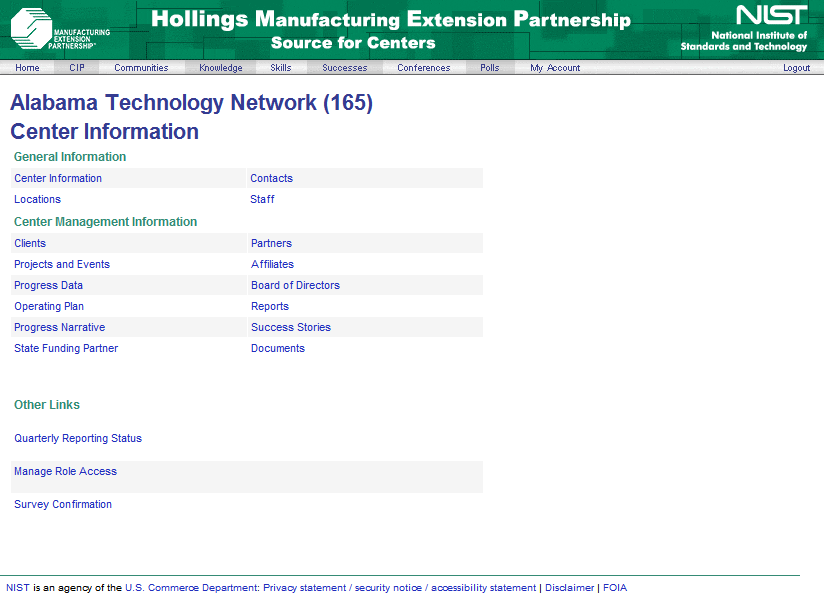Click the Center Management Information heading
The image size is (830, 600).
pos(105,222)
